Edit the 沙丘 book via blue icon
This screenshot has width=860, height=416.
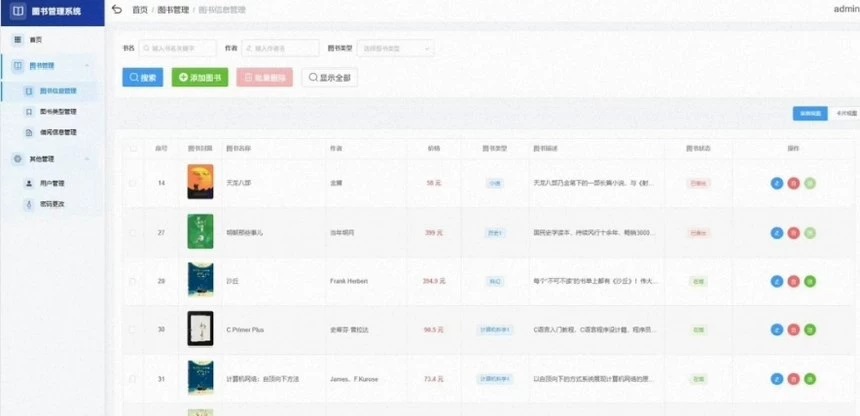click(x=777, y=281)
